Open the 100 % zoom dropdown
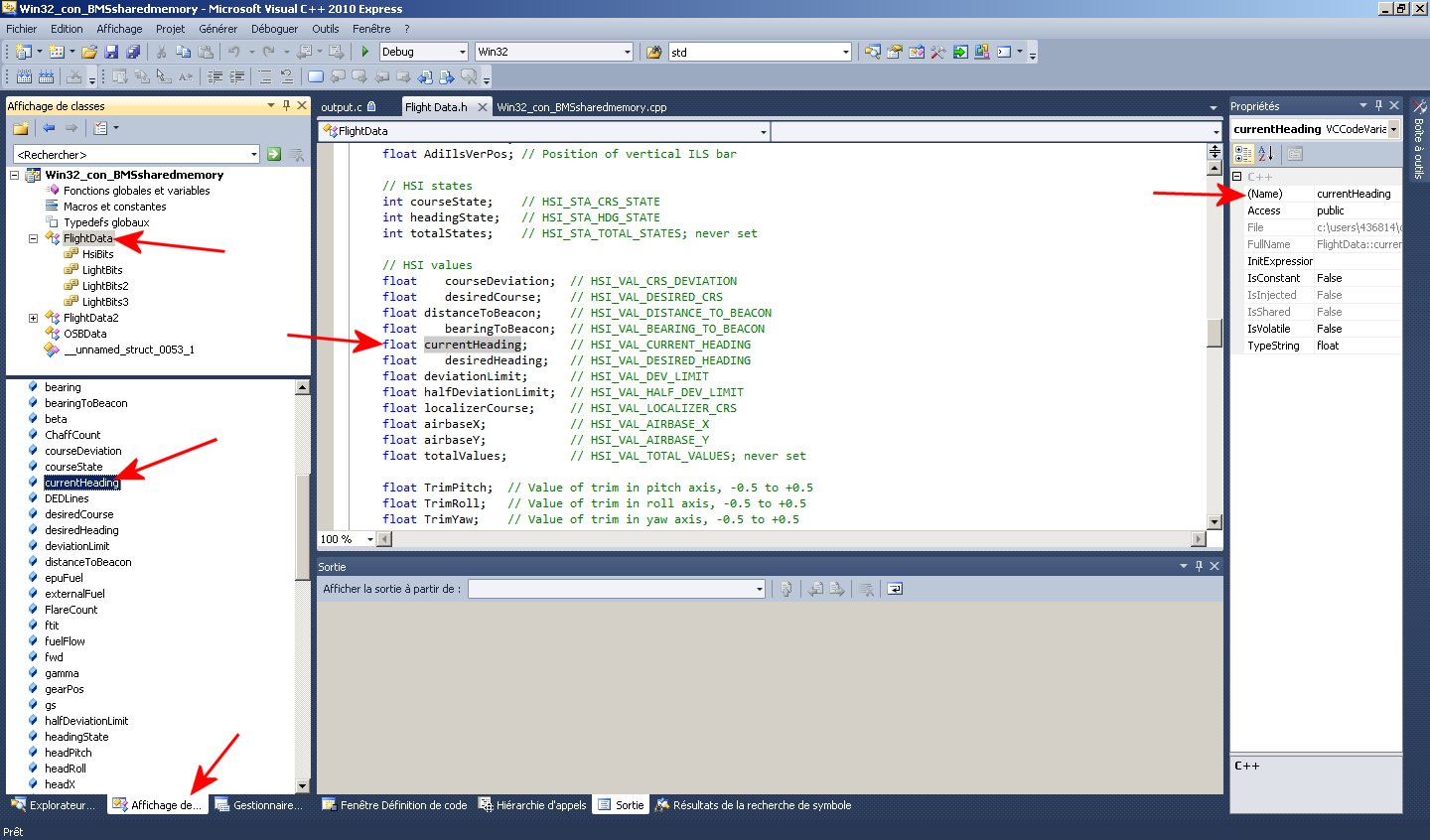The width and height of the screenshot is (1430, 840). 369,539
